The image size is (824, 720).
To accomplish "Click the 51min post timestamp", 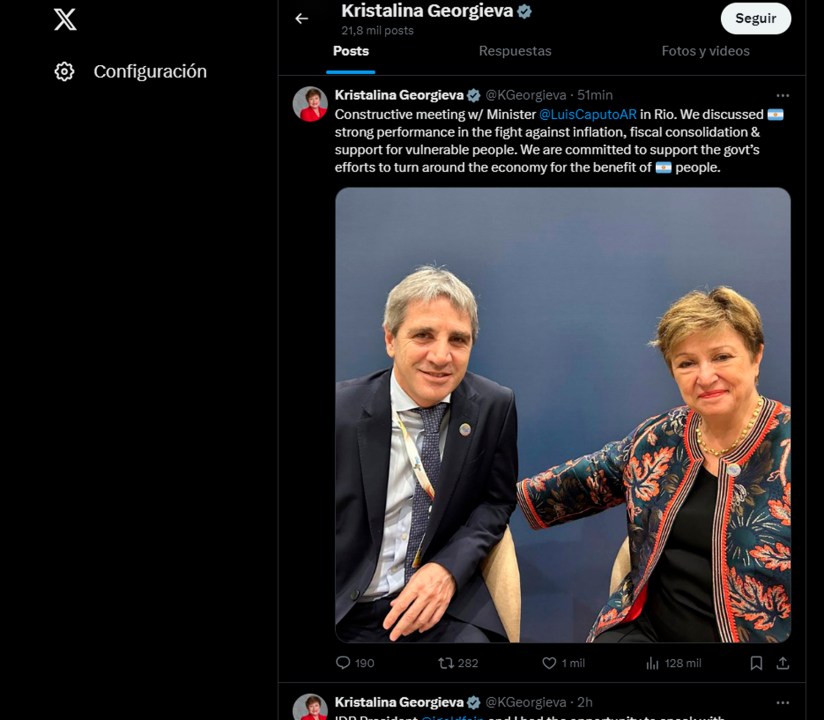I will tap(595, 95).
